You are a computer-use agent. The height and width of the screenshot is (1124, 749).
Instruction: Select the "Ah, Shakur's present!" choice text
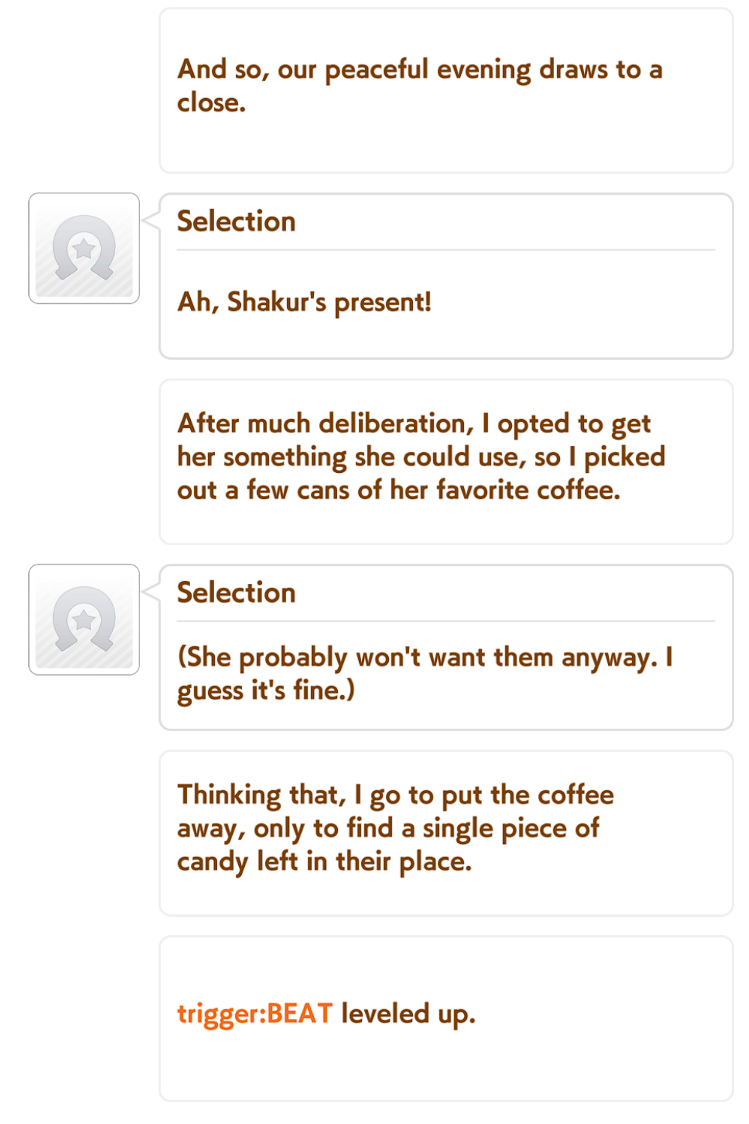(x=305, y=303)
